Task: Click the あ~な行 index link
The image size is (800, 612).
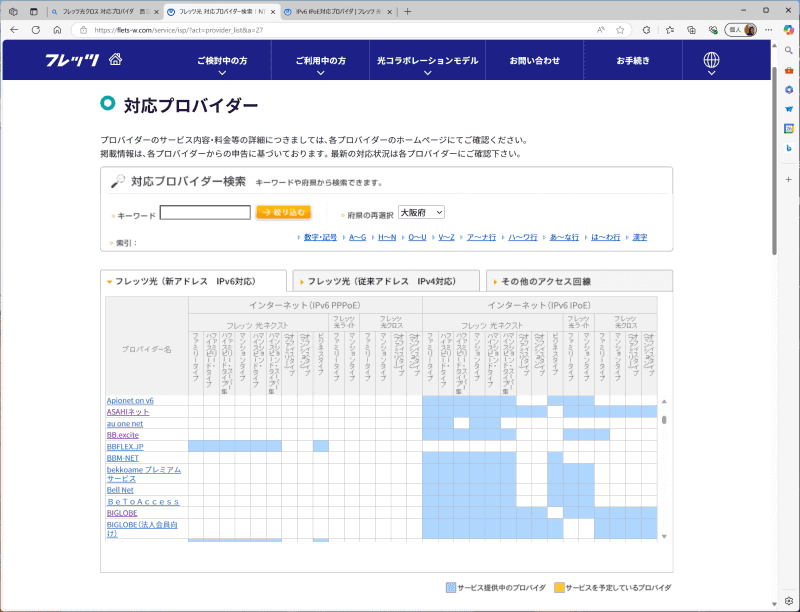Action: (x=564, y=237)
